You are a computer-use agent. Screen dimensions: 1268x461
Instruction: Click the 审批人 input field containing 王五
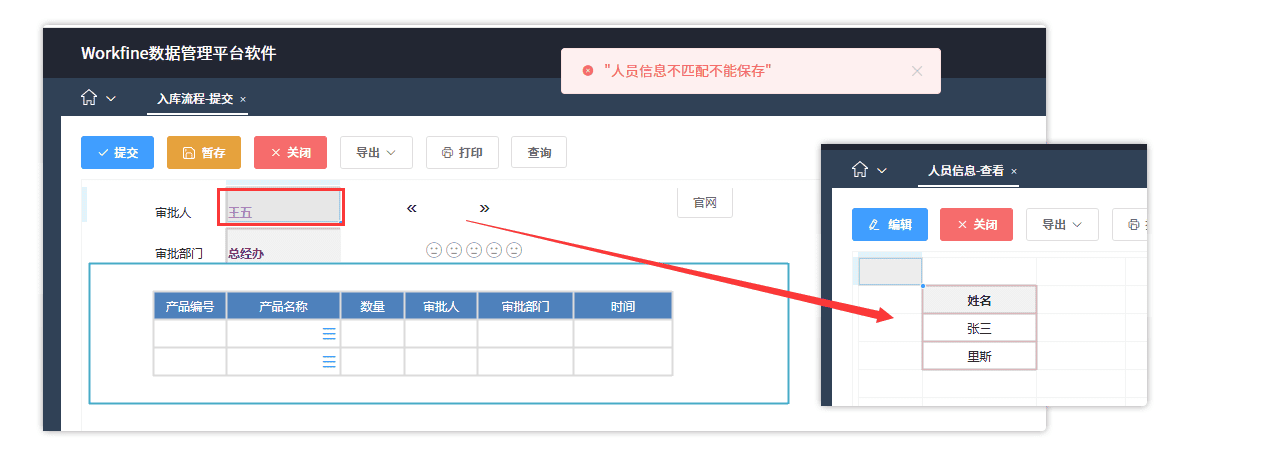(281, 208)
